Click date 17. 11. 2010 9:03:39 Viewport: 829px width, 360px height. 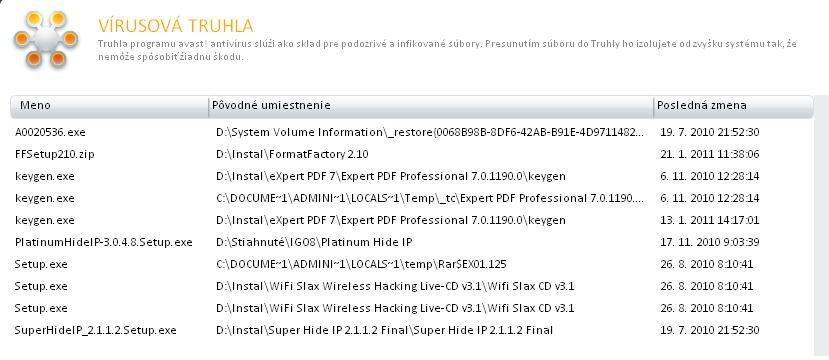pos(710,242)
